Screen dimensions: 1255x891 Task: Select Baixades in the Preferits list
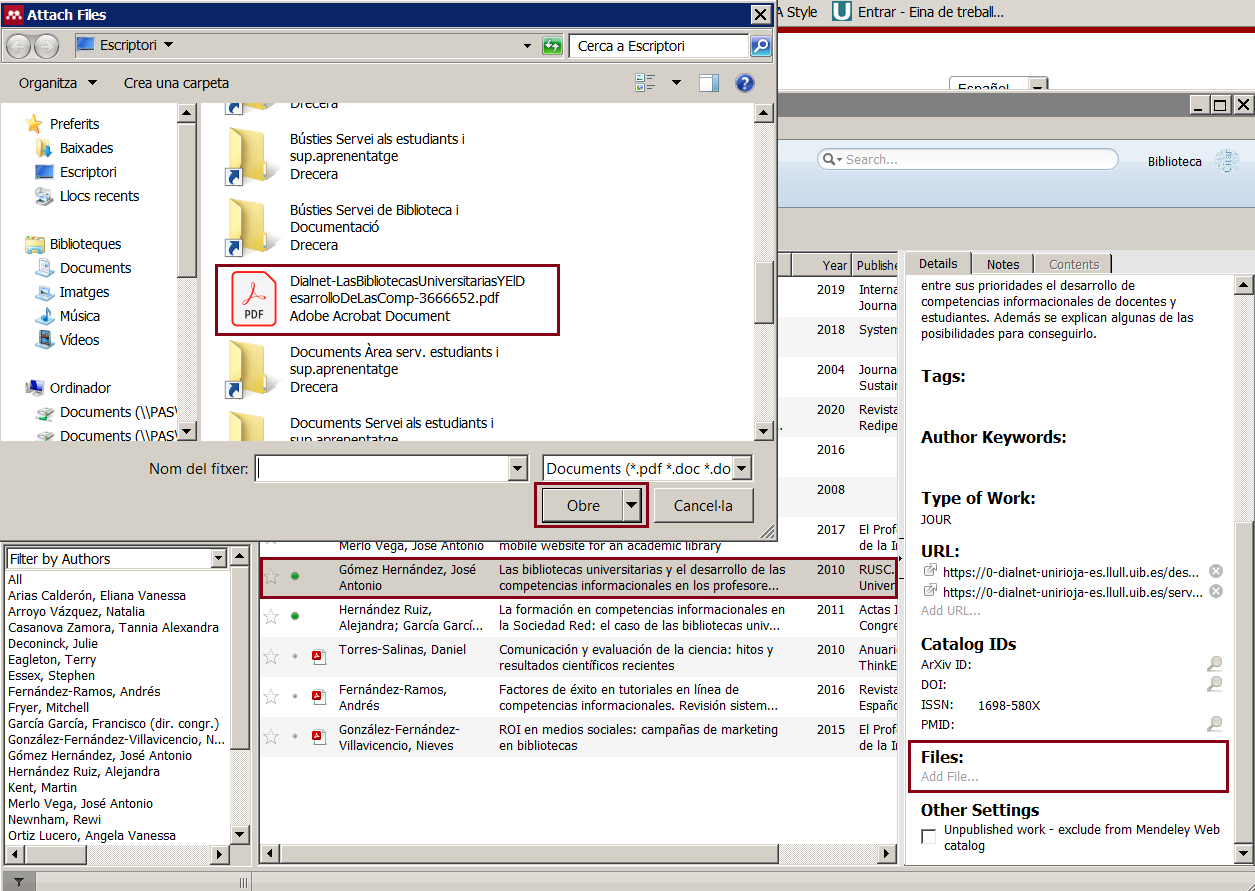[86, 148]
